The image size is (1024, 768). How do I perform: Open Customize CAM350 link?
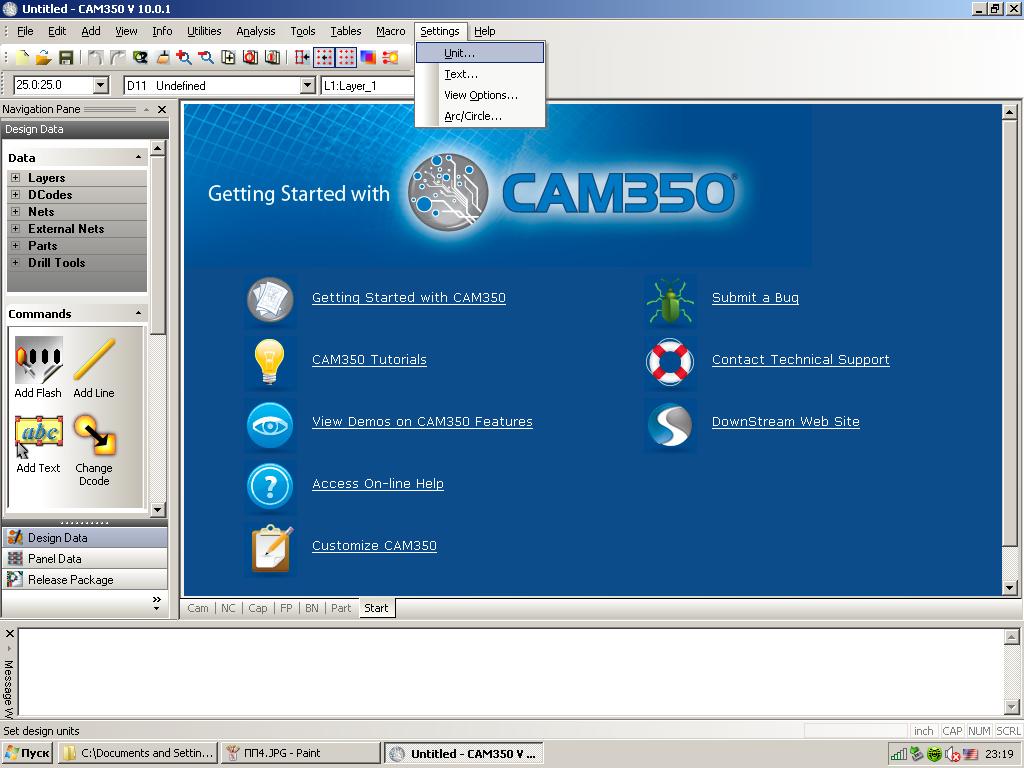coord(374,546)
